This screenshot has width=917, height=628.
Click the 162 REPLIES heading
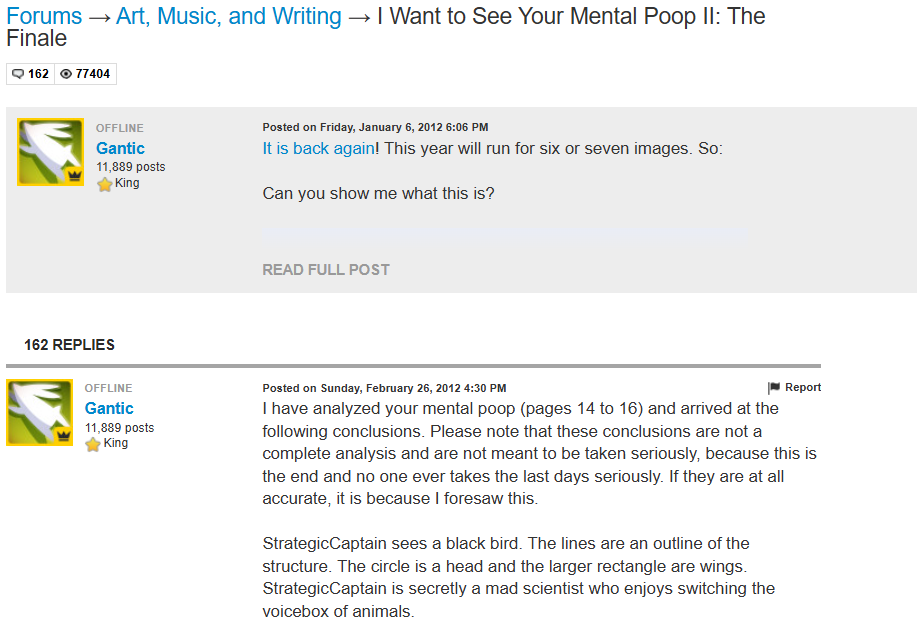pyautogui.click(x=69, y=345)
